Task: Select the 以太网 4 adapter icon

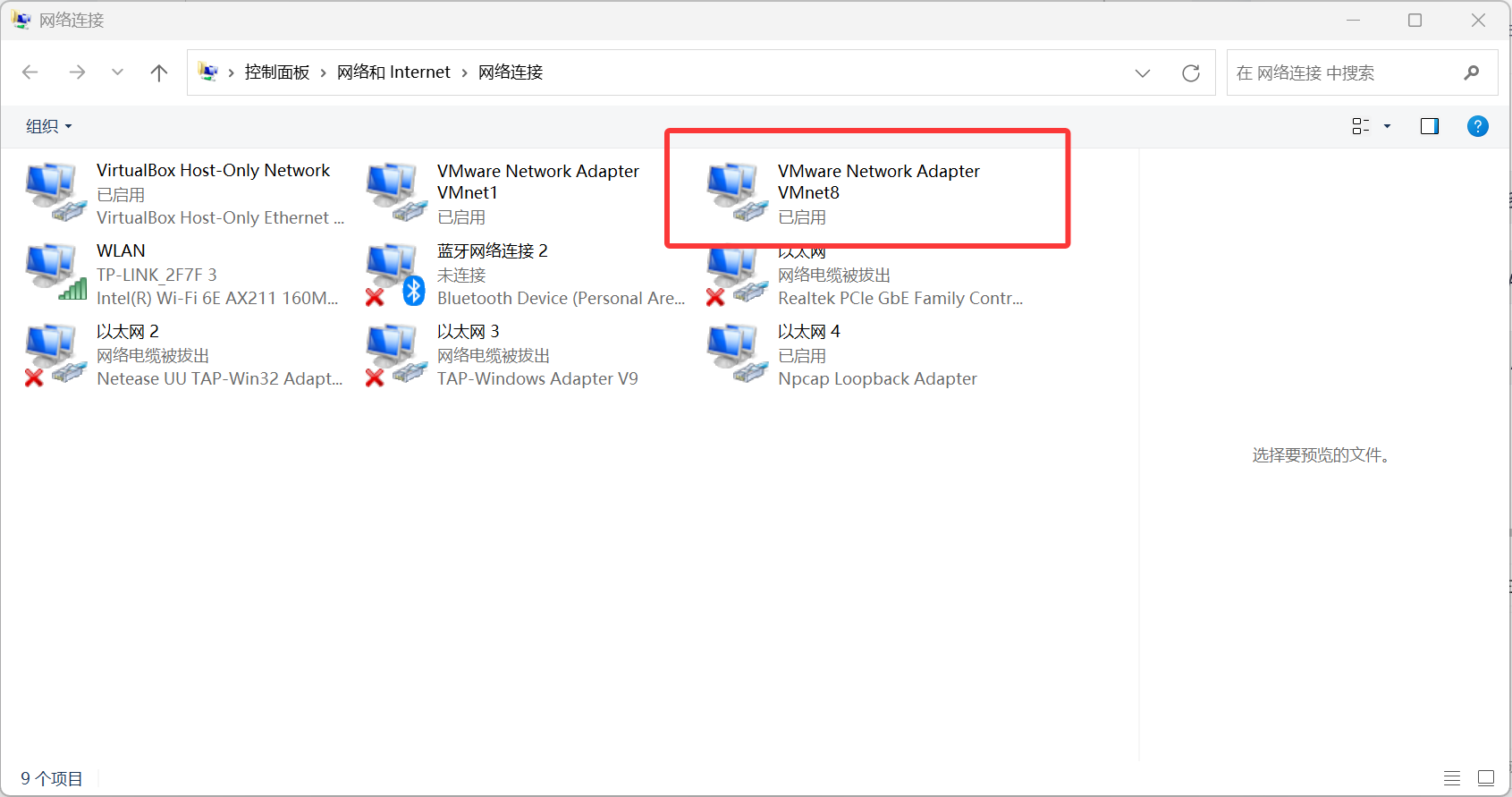Action: (737, 353)
